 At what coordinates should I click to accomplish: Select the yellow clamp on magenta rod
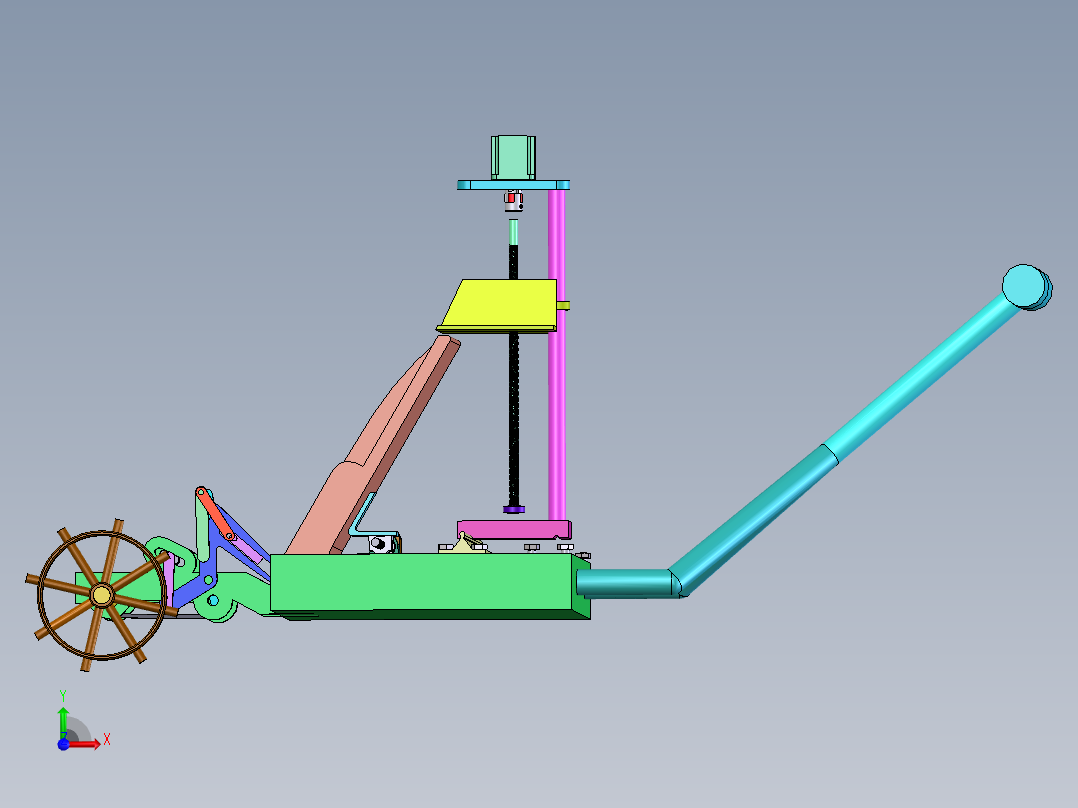(x=563, y=305)
